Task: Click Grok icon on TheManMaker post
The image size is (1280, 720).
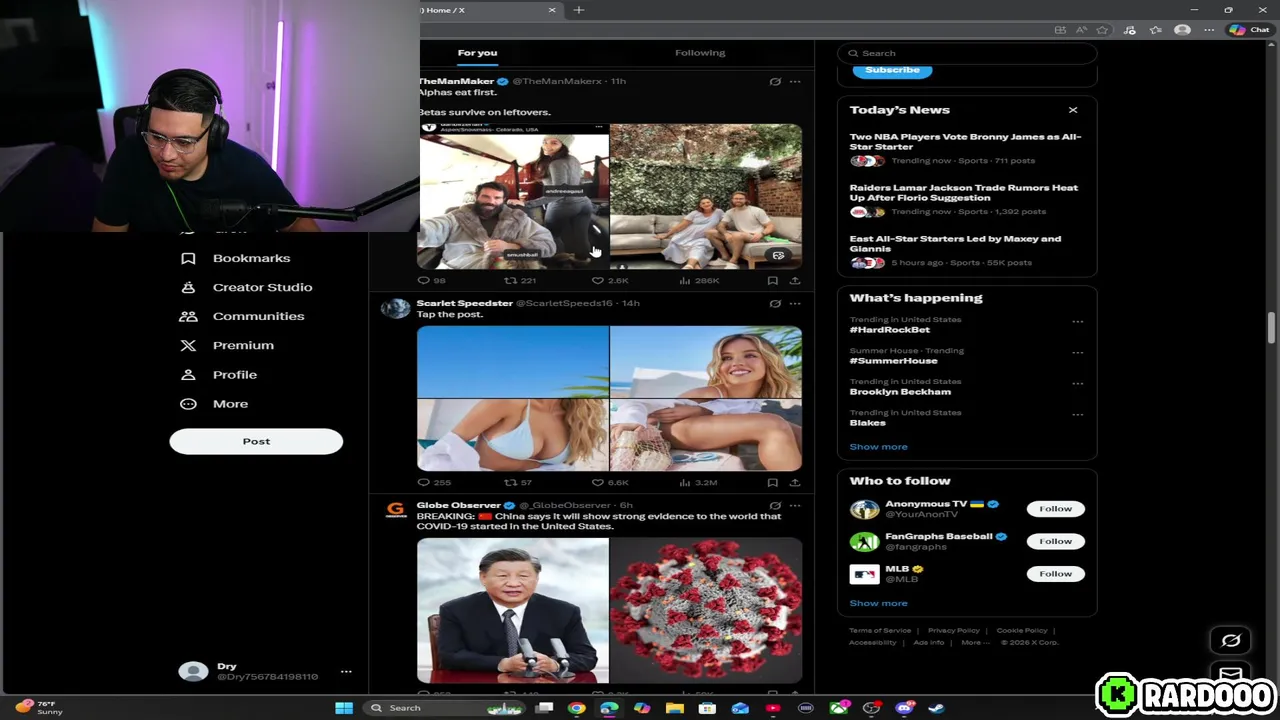Action: pyautogui.click(x=775, y=82)
